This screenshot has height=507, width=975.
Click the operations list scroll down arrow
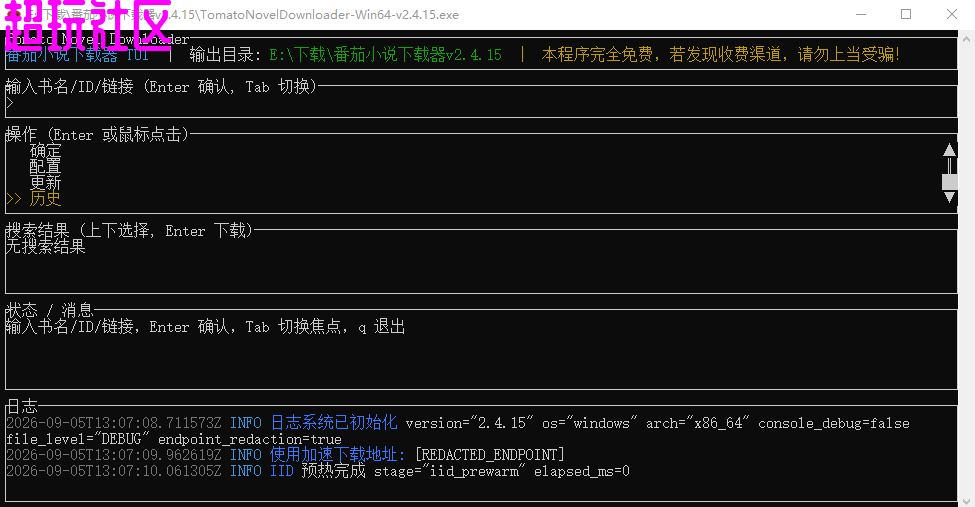coord(949,198)
